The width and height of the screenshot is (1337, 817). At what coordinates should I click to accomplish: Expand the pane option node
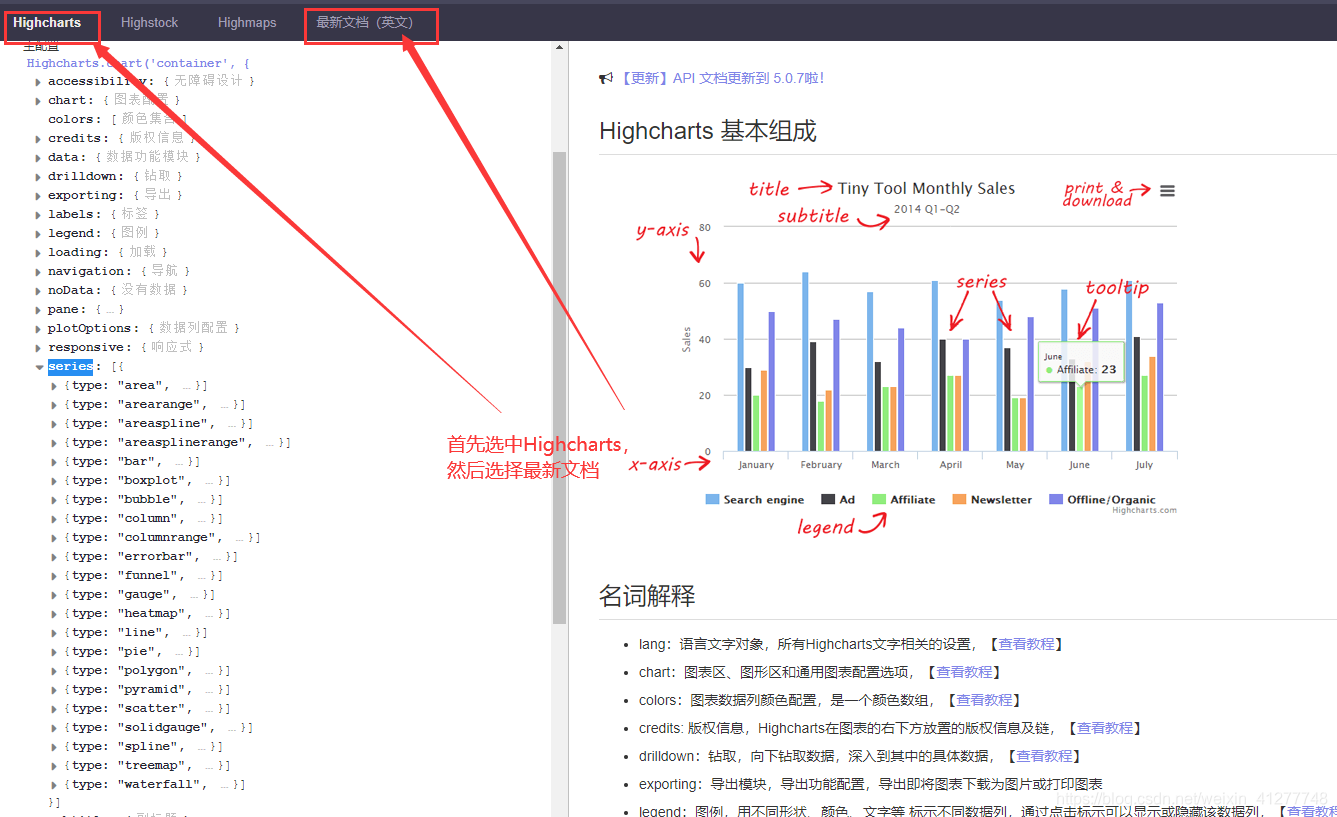point(38,310)
